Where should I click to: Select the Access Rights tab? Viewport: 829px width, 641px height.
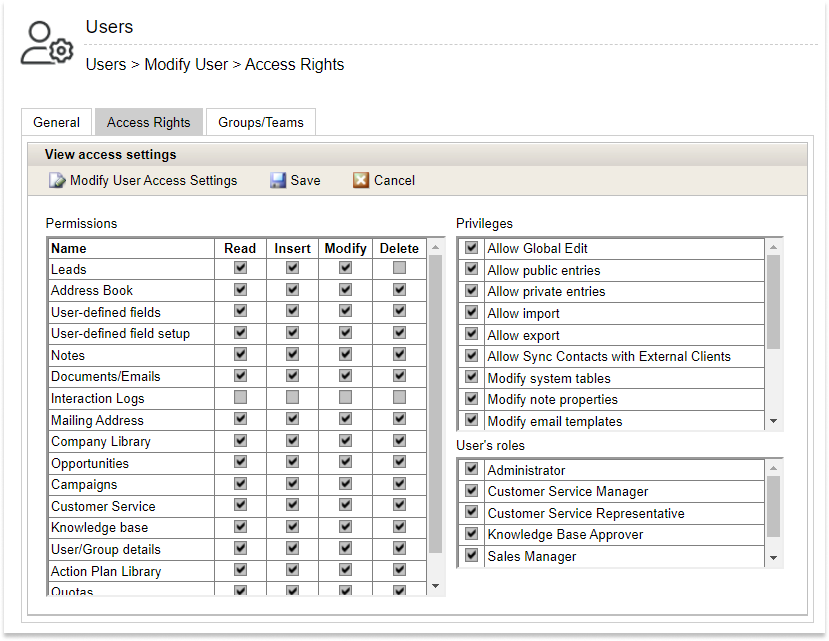click(x=148, y=122)
